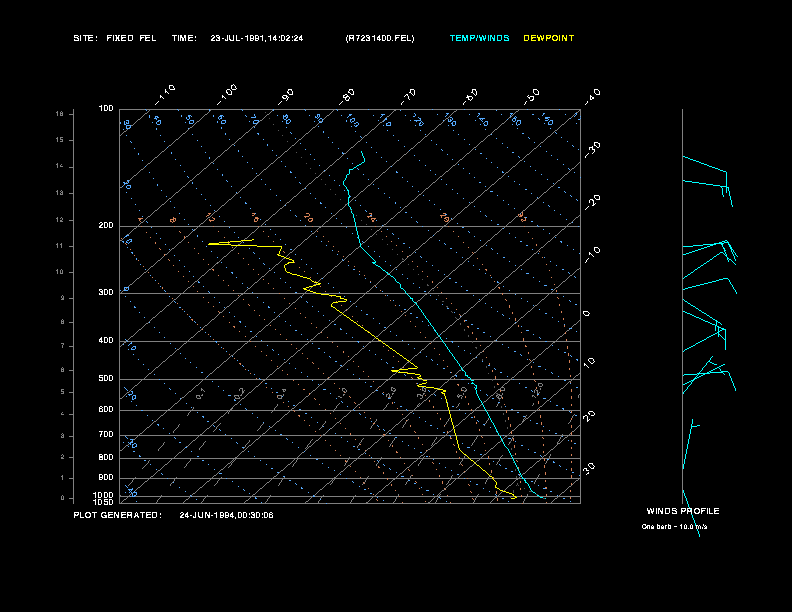Click the 800 pressure level label
Screen dimensions: 792x612
pos(106,457)
